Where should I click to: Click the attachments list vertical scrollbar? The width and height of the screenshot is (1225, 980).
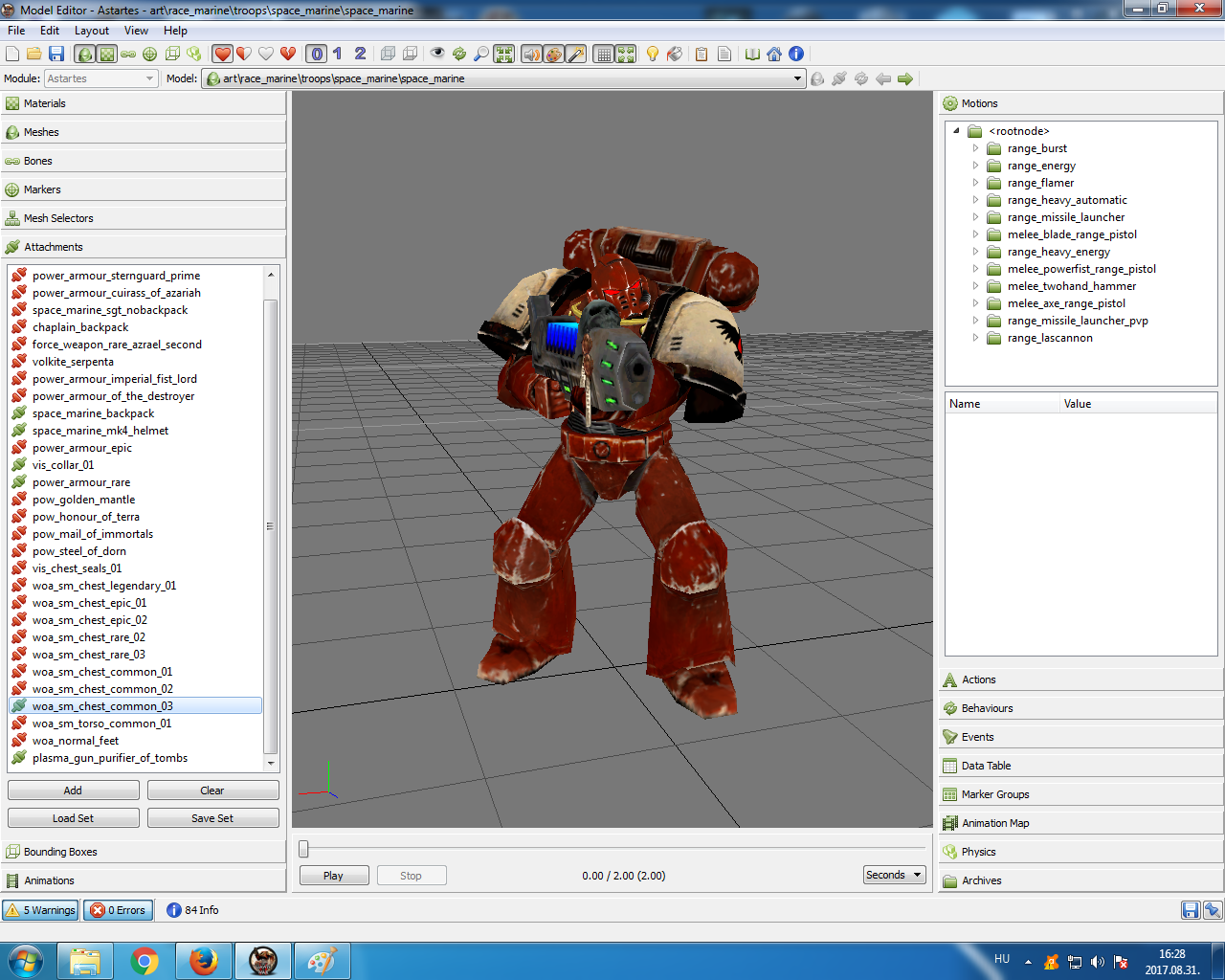pyautogui.click(x=271, y=526)
